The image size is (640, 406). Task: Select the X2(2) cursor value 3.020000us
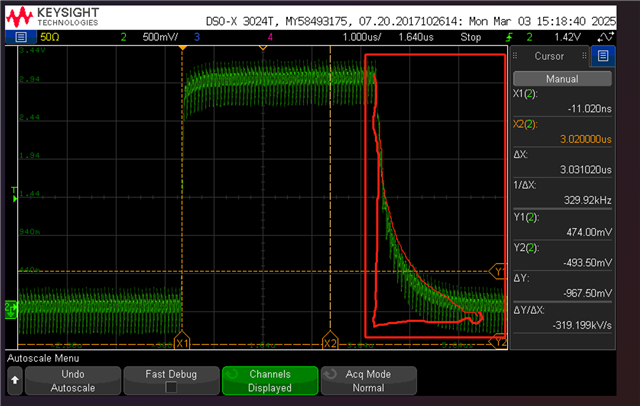tap(586, 139)
